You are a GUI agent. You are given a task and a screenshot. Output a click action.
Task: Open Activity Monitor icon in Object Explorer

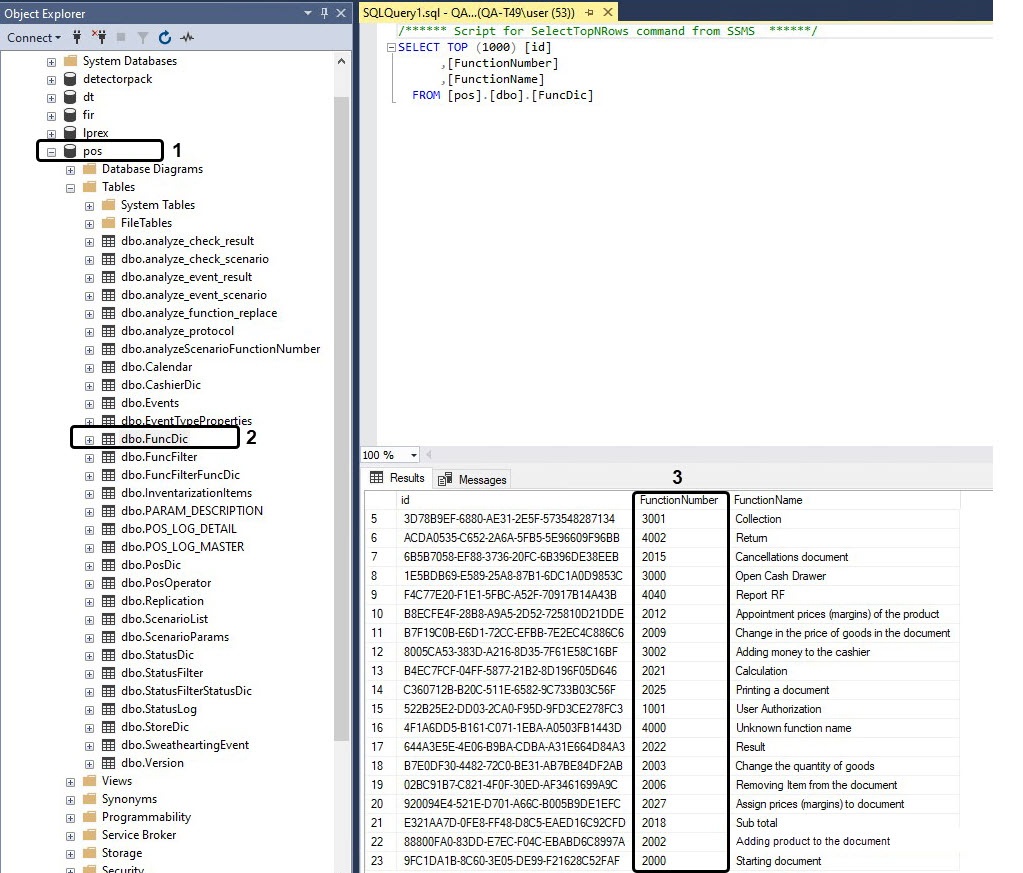tap(187, 38)
